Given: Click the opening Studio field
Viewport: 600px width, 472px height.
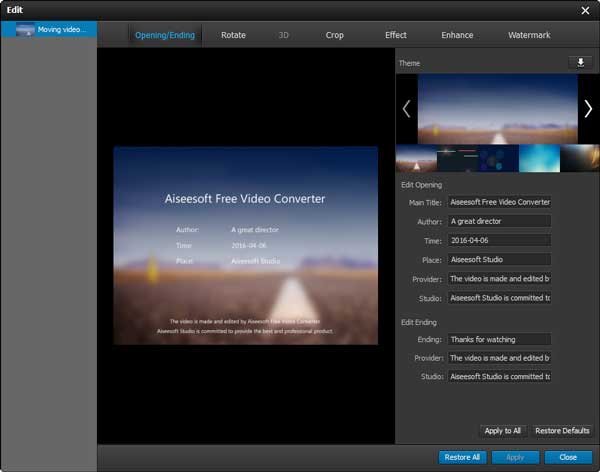Looking at the screenshot, I should tap(499, 298).
